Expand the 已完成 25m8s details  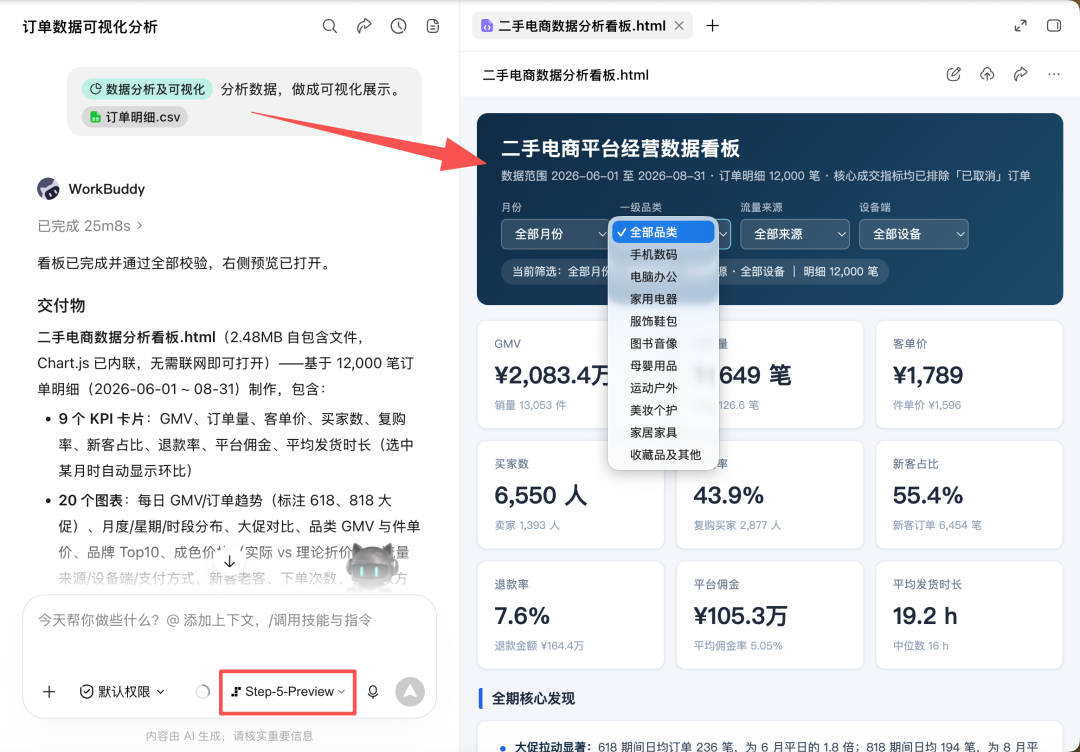90,226
